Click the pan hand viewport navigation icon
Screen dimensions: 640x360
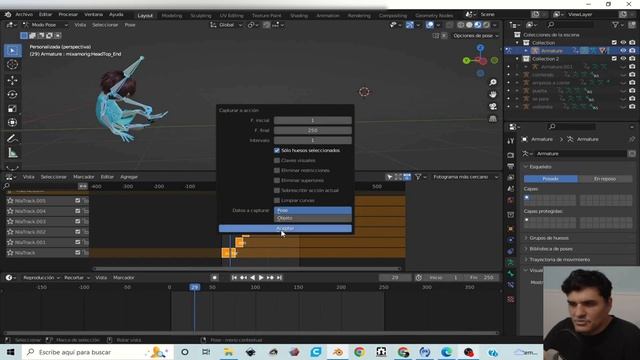[493, 94]
